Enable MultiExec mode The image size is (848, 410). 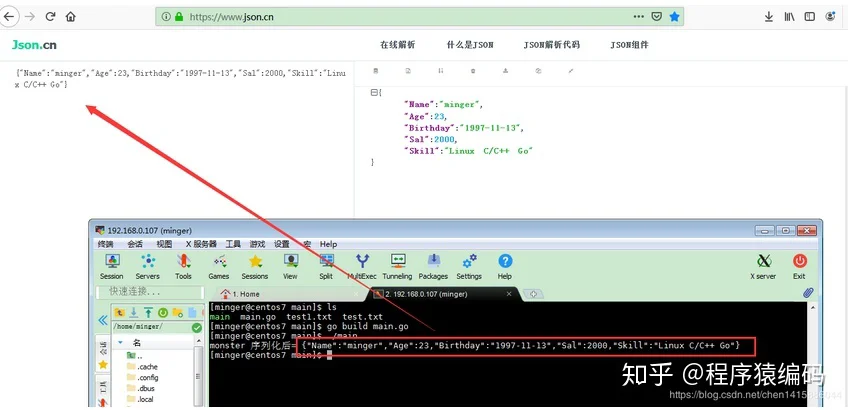(362, 267)
